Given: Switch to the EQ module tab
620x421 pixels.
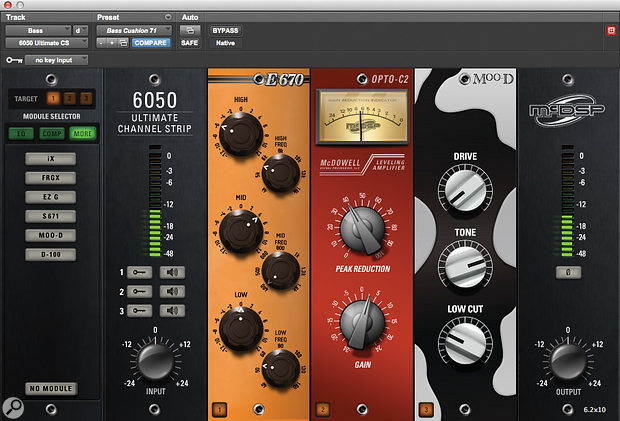Looking at the screenshot, I should [x=21, y=134].
